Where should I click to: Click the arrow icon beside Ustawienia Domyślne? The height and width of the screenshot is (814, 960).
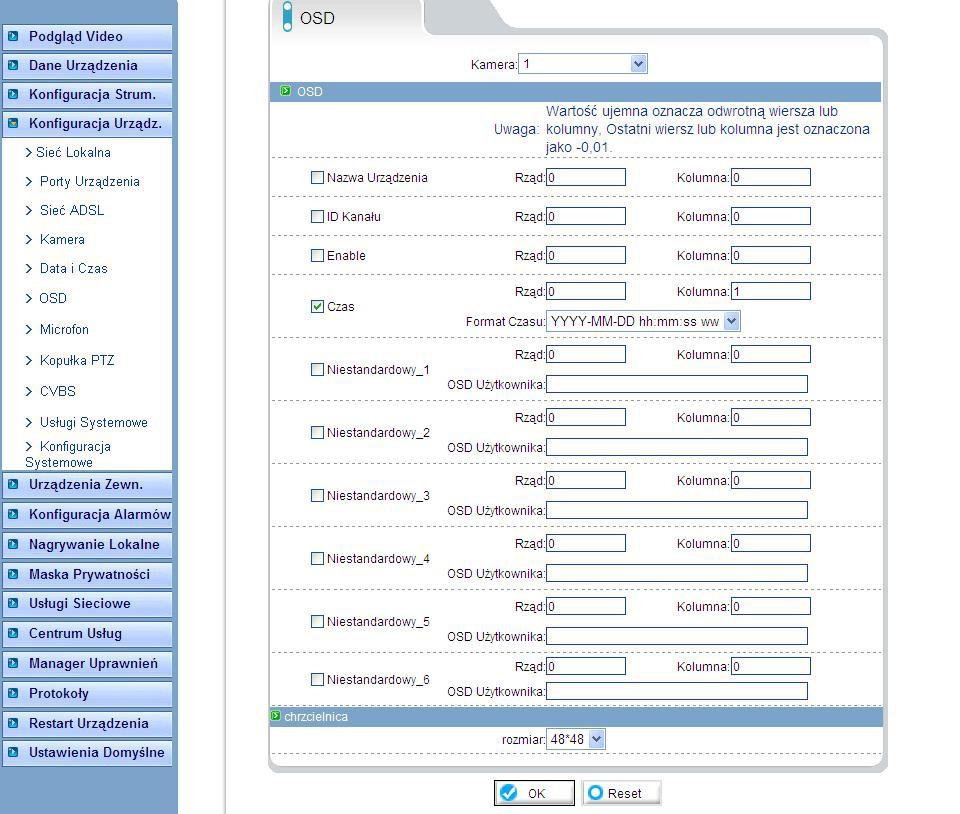(x=13, y=752)
